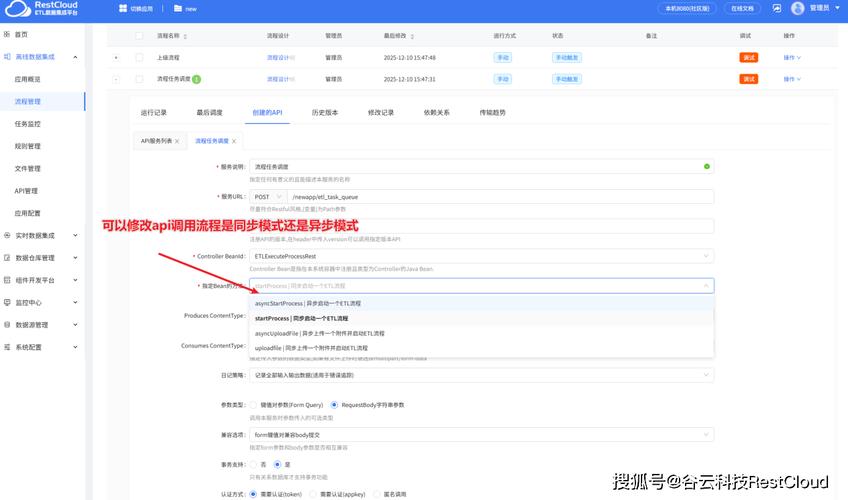Click the 监控中心 monitor icon in sidebar
Image resolution: width=848 pixels, height=500 pixels.
8,302
